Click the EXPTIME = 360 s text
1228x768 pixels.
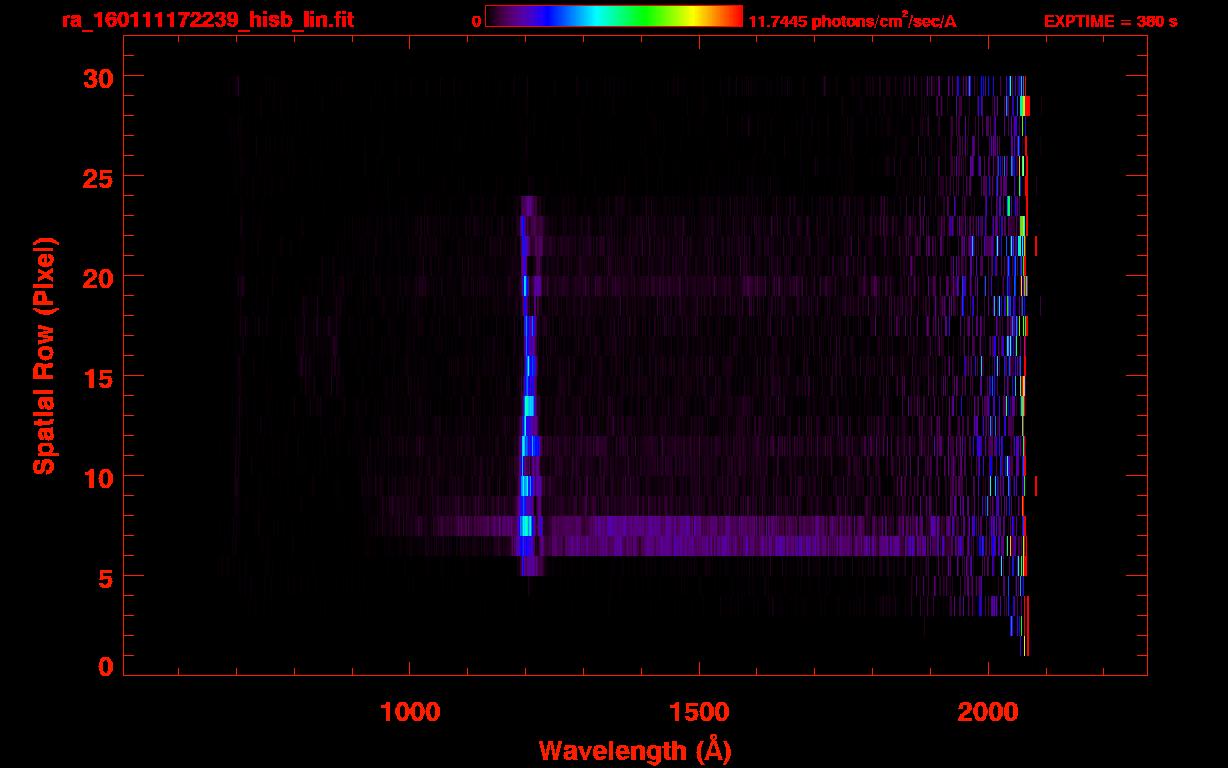click(x=1110, y=21)
